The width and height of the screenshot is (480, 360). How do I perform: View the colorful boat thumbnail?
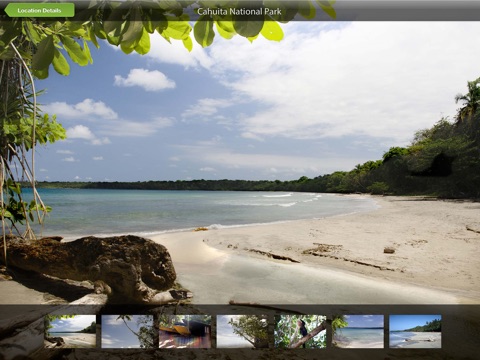click(185, 331)
